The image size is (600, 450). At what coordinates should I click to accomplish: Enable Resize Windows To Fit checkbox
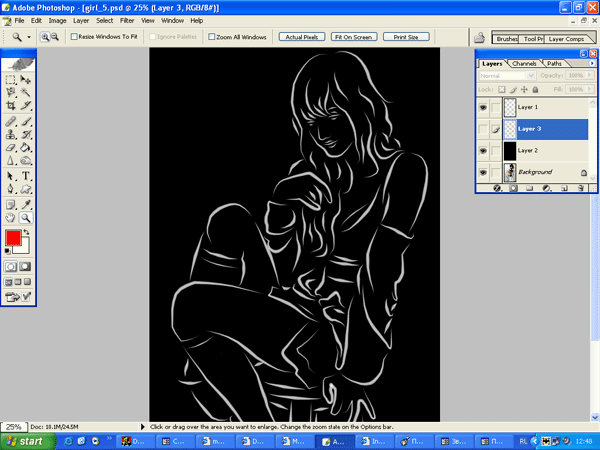pyautogui.click(x=74, y=37)
